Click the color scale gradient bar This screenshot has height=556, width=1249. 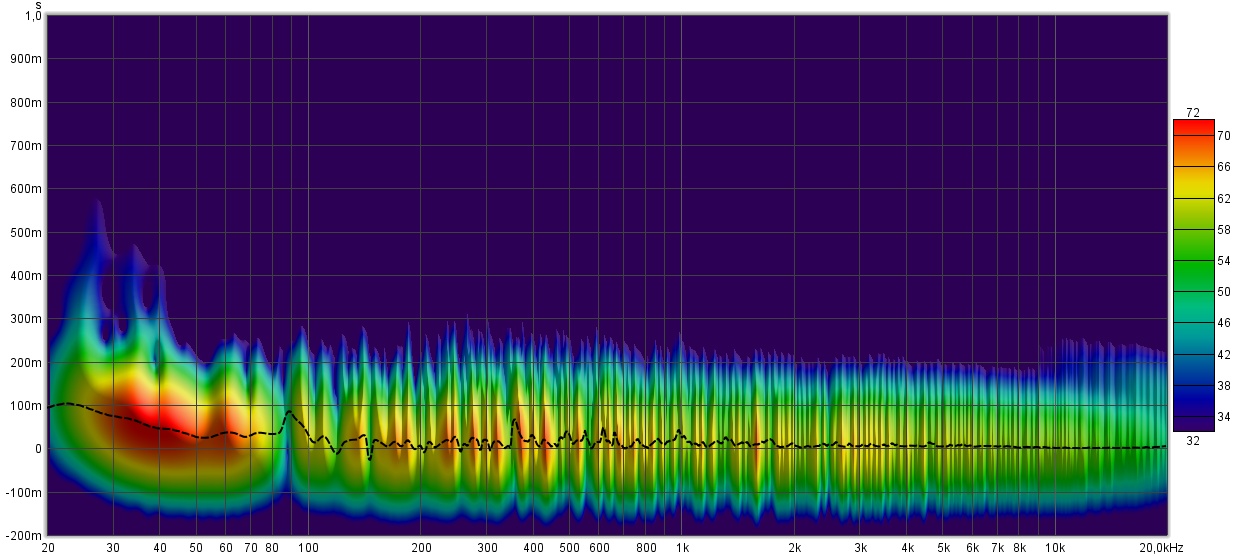click(1193, 275)
